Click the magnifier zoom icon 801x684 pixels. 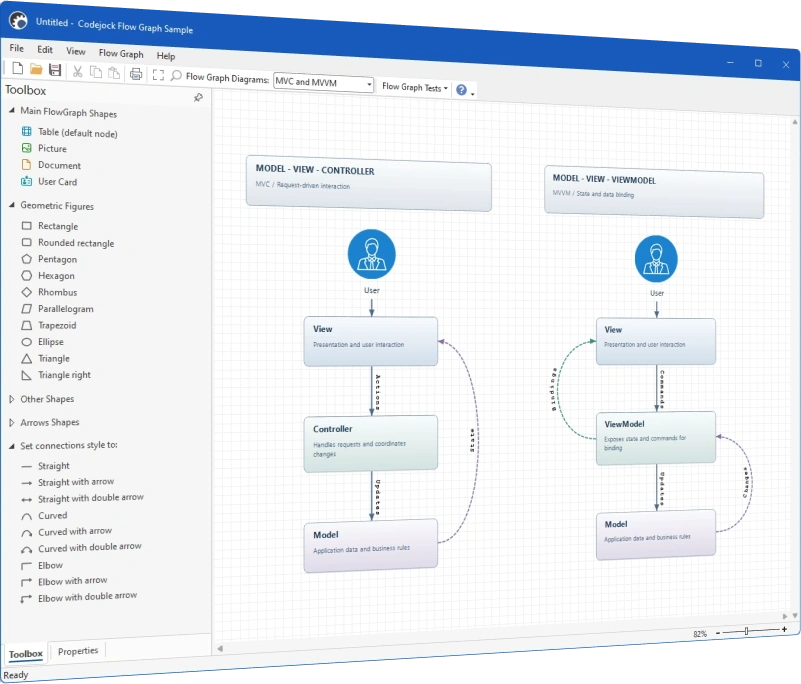(176, 76)
